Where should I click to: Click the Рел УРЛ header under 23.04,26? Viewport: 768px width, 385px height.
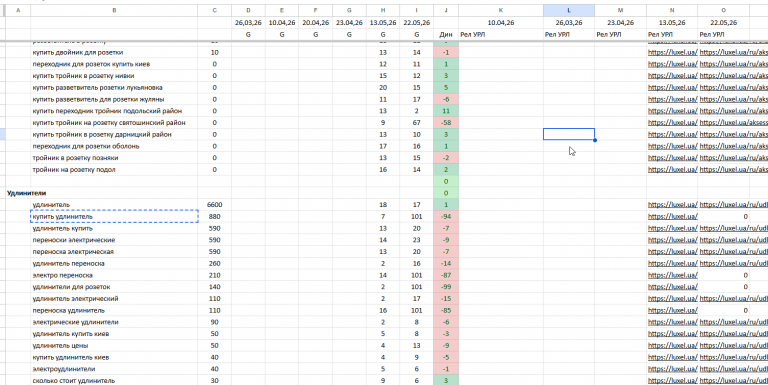(621, 35)
